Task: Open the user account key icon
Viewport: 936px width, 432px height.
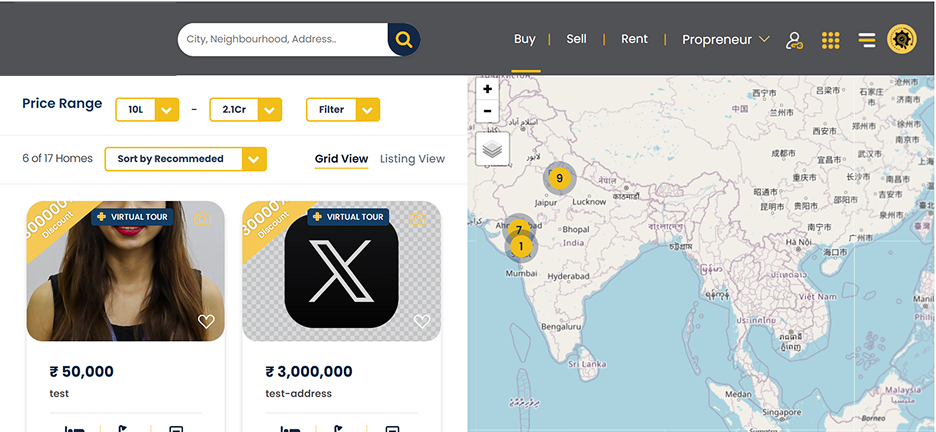Action: [794, 40]
